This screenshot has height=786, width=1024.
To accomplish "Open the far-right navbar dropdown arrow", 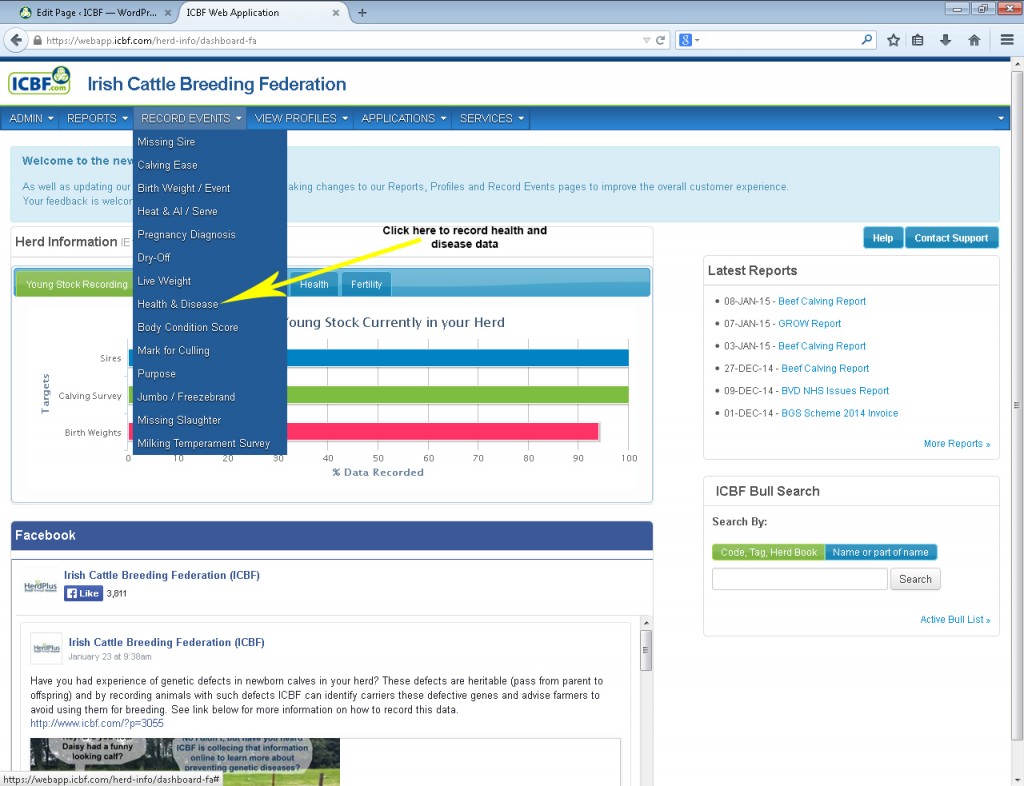I will [x=1000, y=118].
